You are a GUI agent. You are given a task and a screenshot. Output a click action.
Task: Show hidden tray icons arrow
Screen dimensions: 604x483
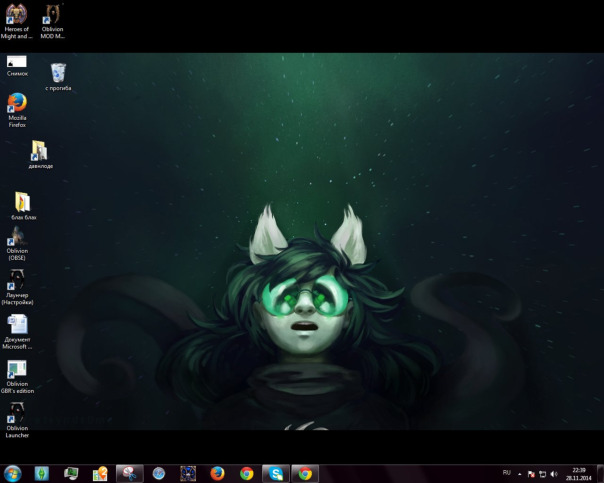[520, 474]
